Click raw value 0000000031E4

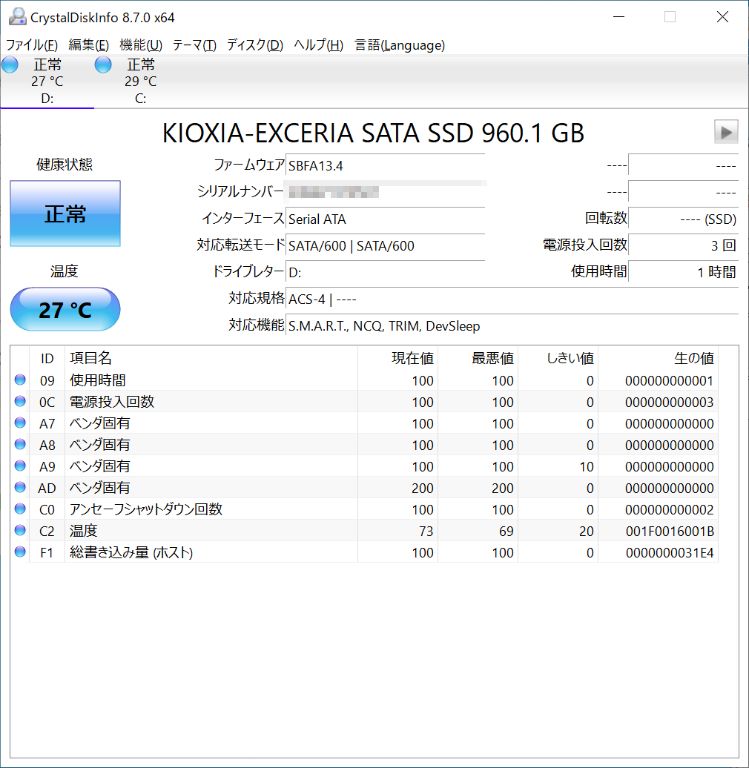pos(670,553)
